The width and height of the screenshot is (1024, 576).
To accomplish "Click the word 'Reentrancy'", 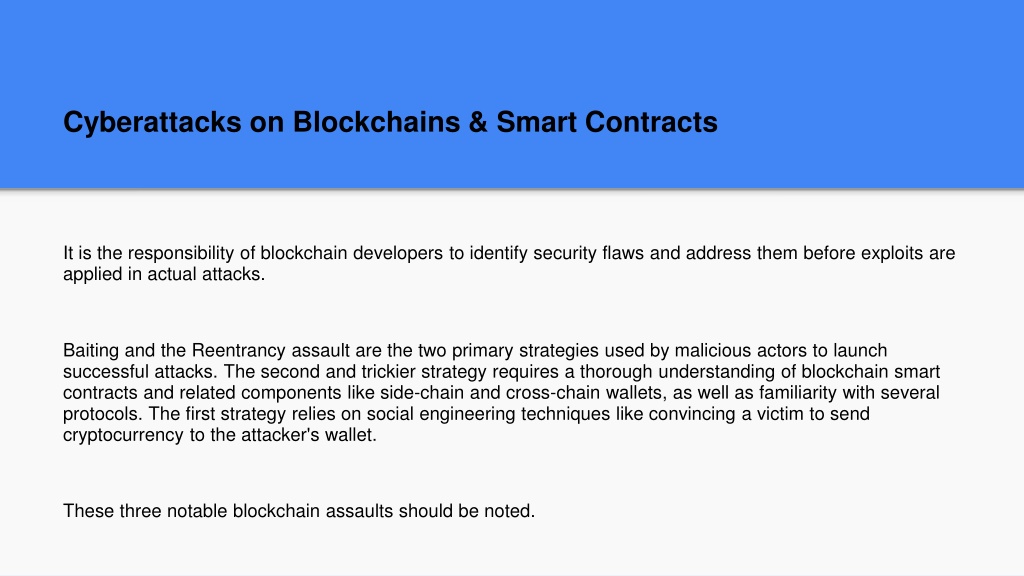I will tap(238, 351).
